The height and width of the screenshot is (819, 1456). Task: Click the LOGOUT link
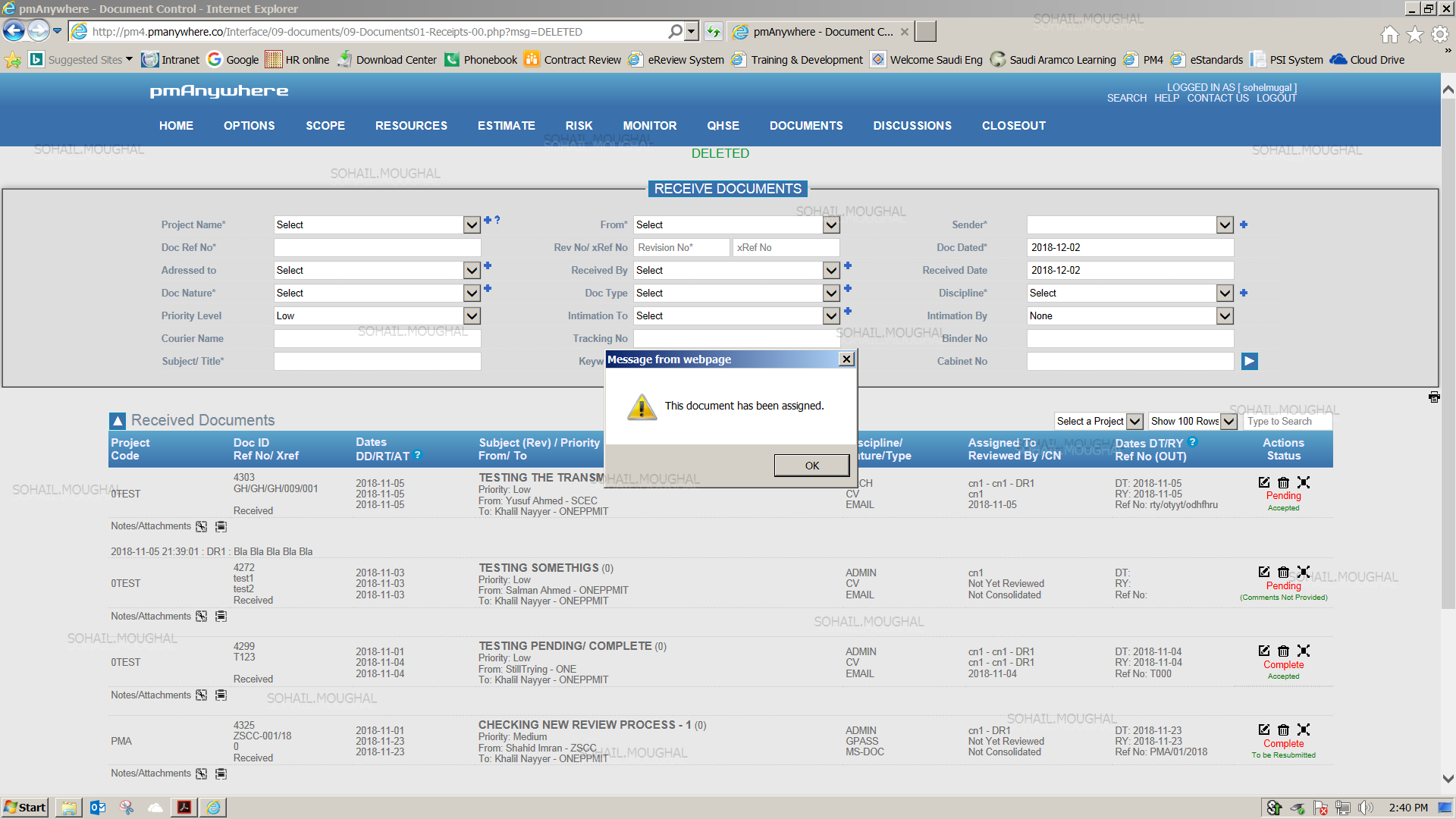(1276, 99)
